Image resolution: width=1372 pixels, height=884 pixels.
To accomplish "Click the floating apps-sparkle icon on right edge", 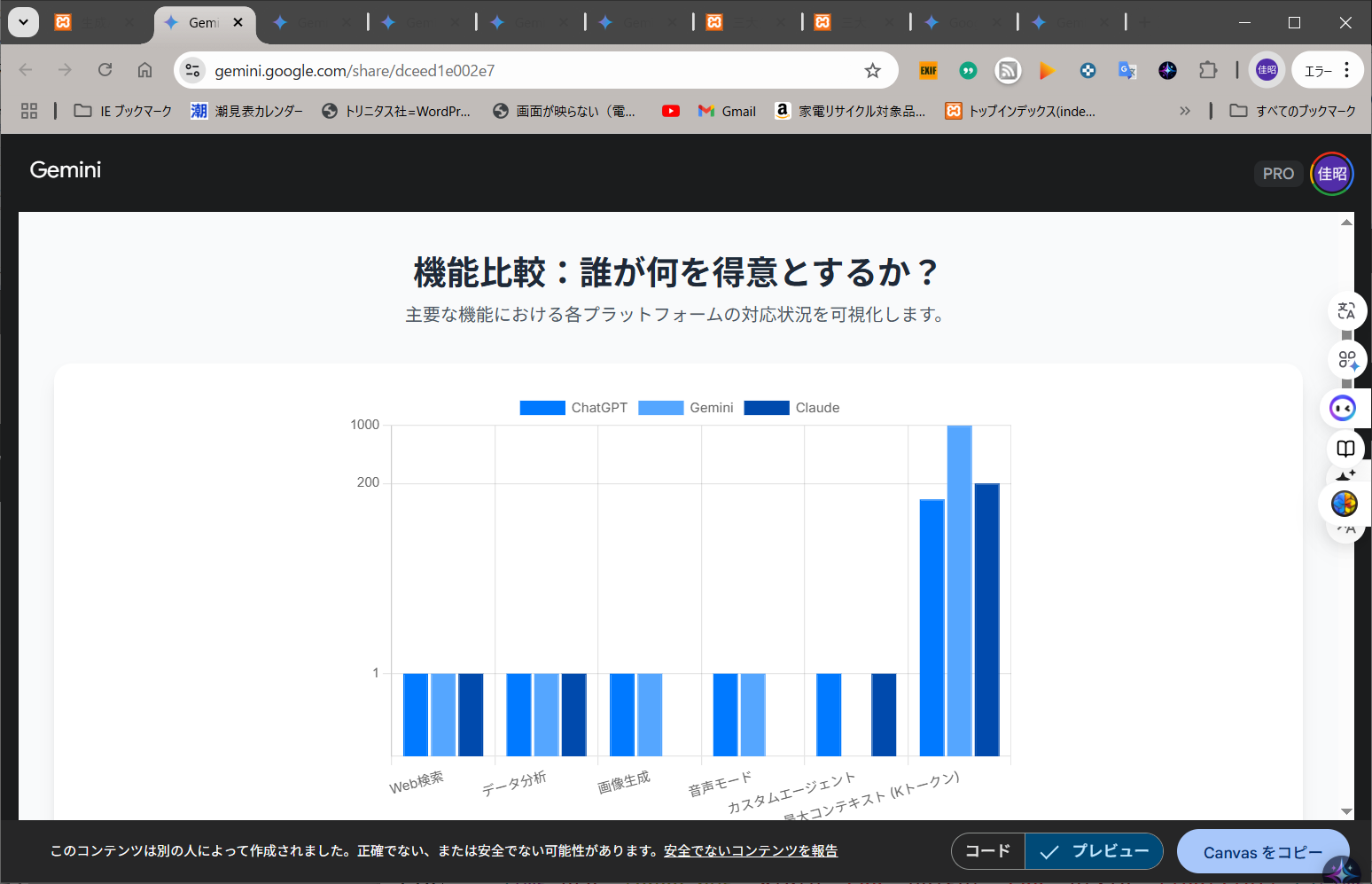I will click(1346, 360).
